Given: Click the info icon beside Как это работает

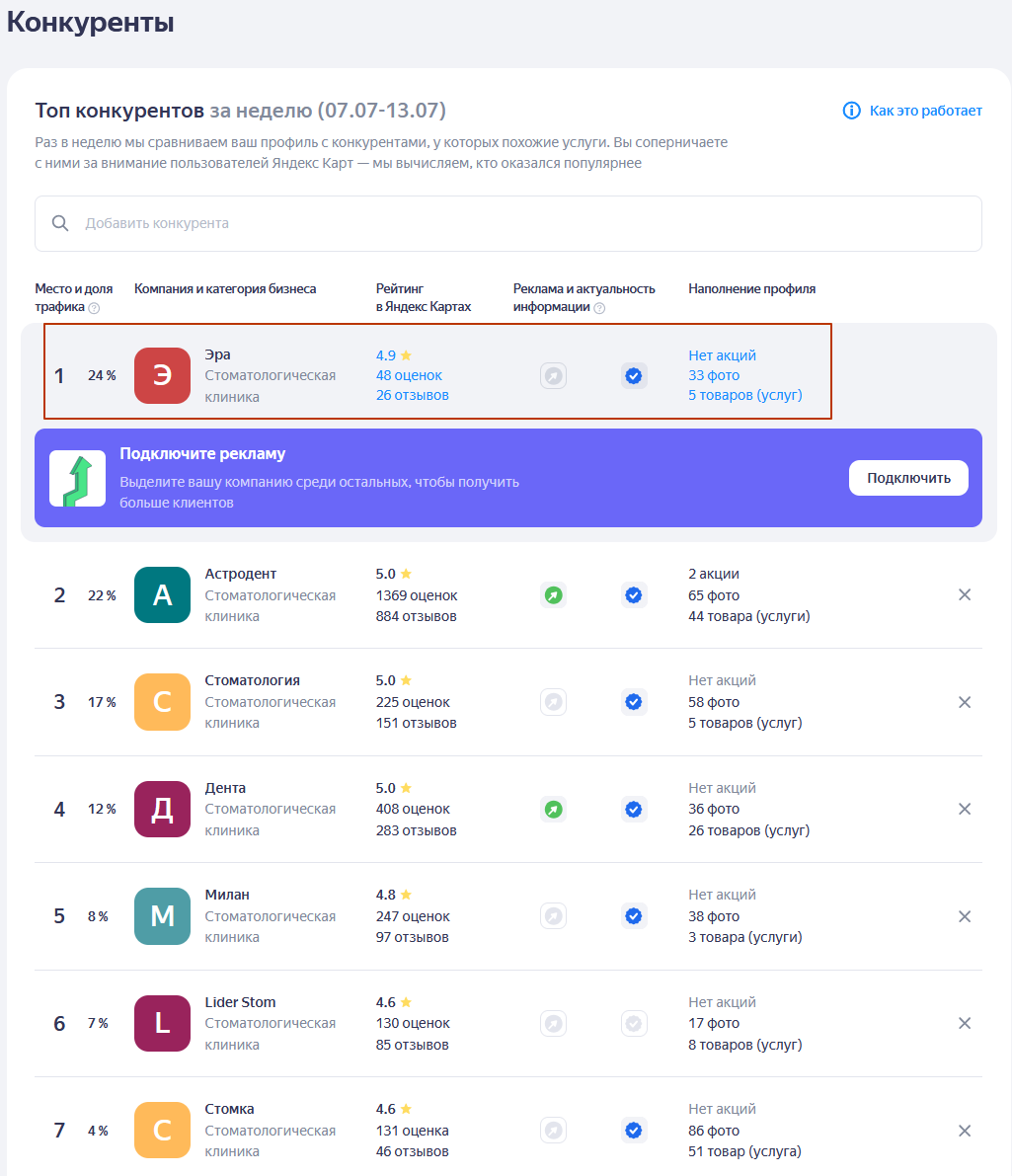Looking at the screenshot, I should click(x=851, y=111).
